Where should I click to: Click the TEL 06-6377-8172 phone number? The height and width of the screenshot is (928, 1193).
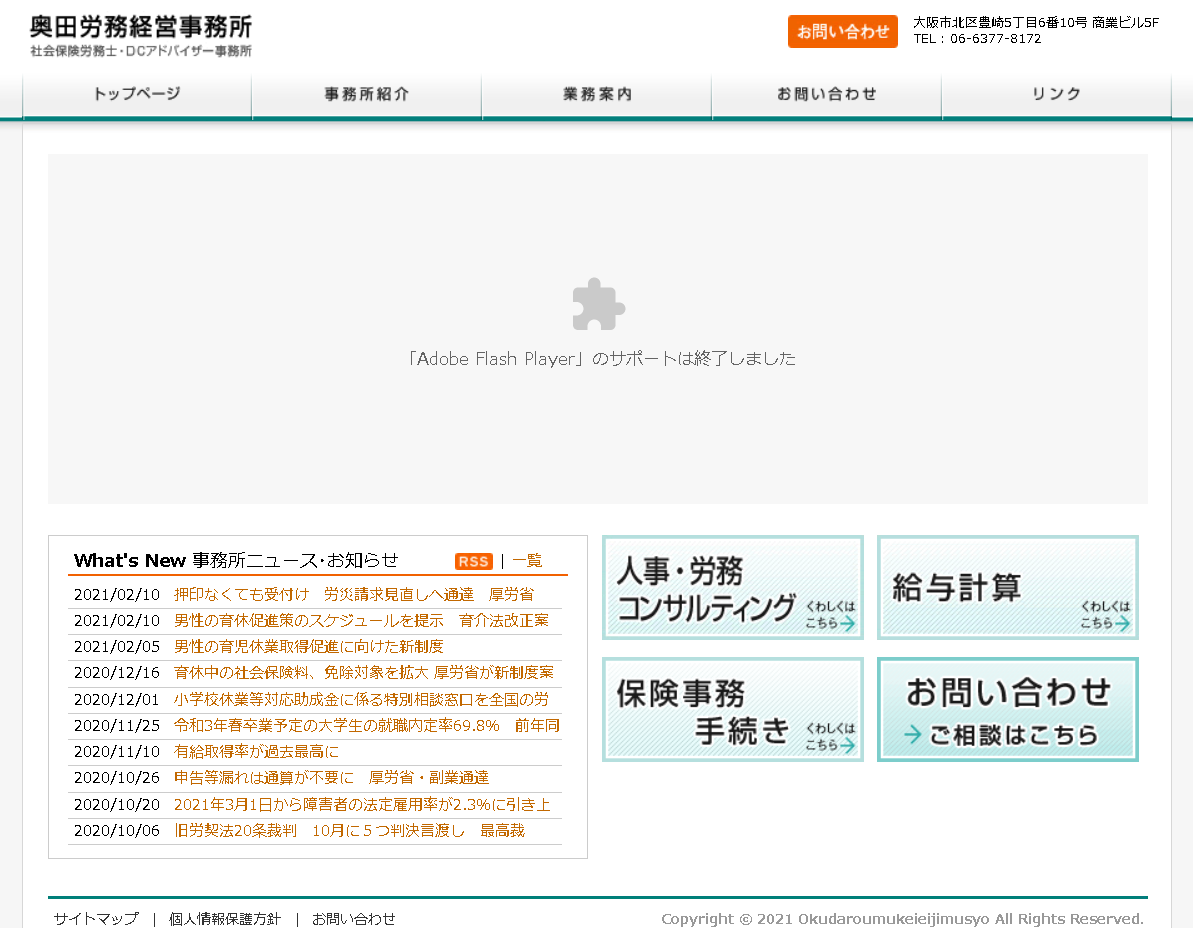coord(975,38)
